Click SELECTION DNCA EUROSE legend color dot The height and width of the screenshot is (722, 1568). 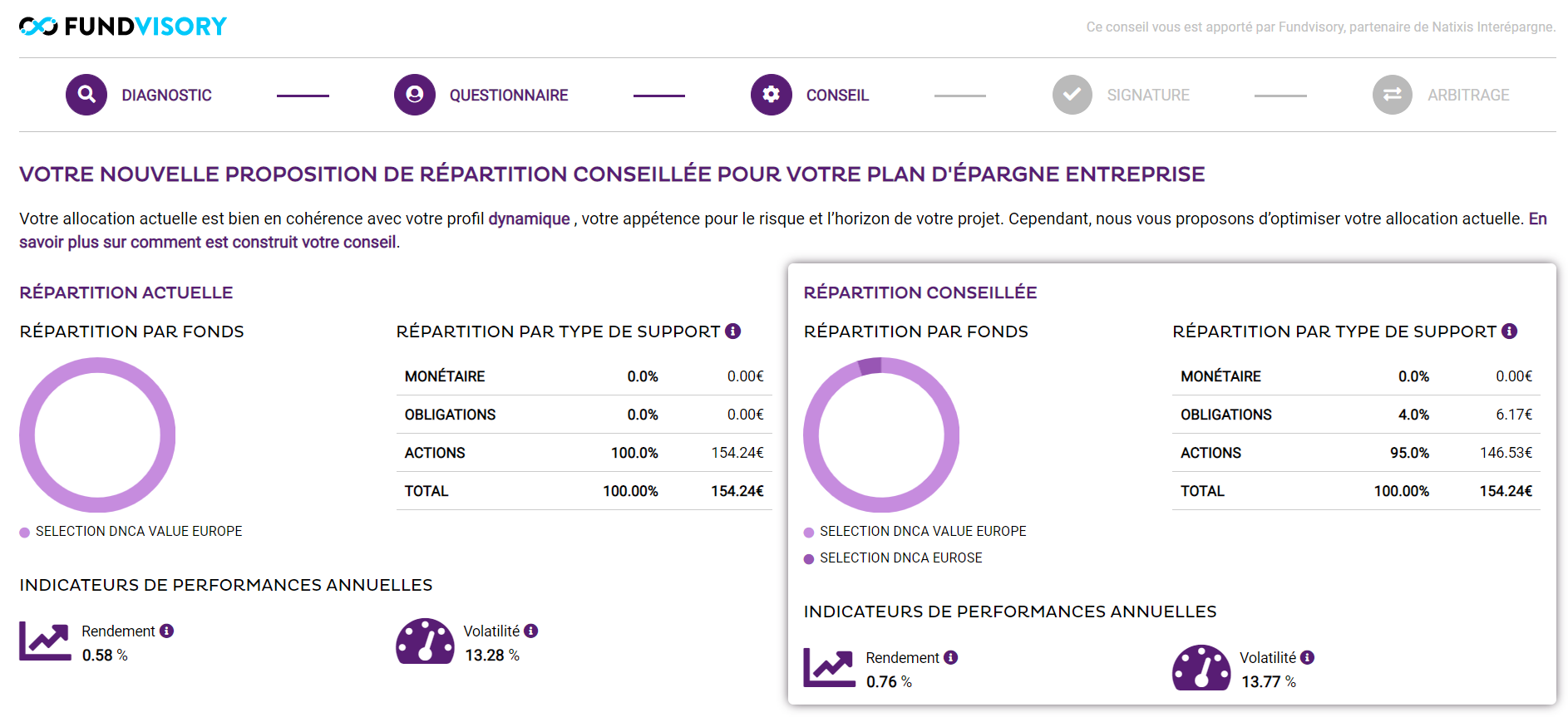(809, 559)
